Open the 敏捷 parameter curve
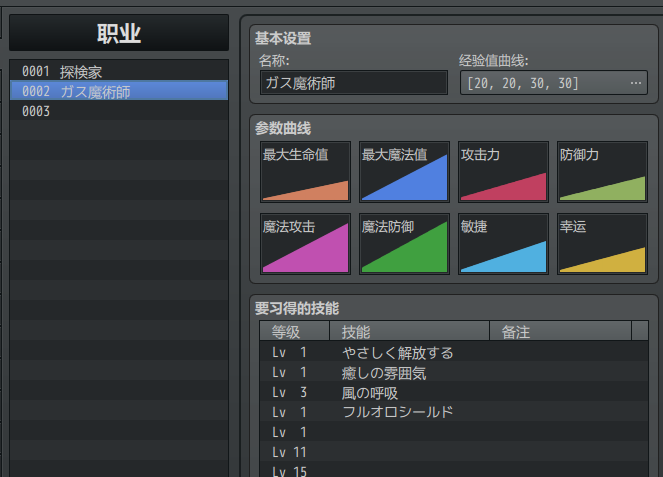This screenshot has width=663, height=477. pos(503,244)
